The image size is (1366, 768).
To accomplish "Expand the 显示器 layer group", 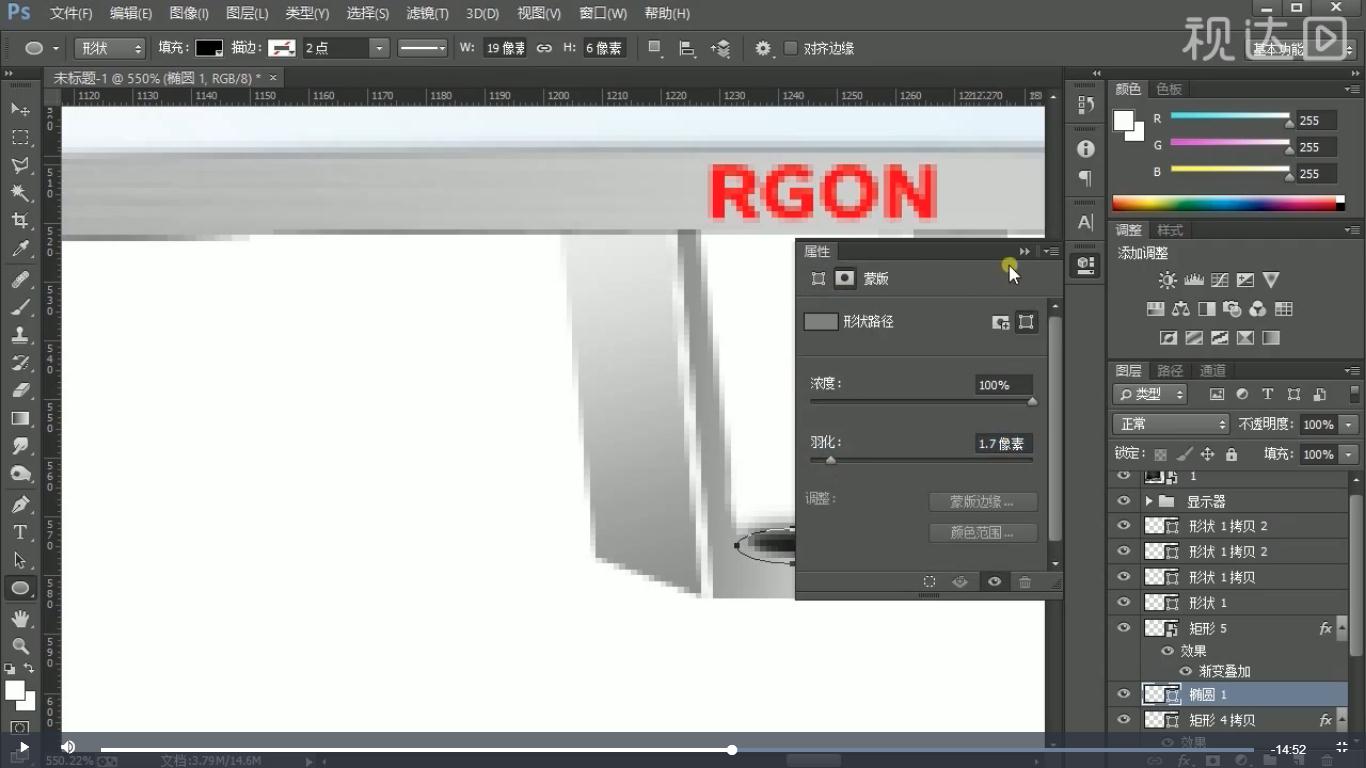I will (x=1149, y=502).
